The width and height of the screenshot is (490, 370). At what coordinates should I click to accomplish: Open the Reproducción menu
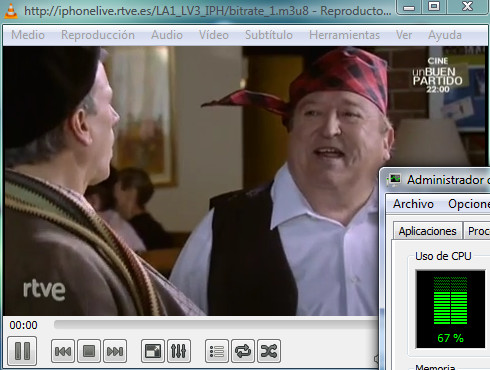(98, 35)
